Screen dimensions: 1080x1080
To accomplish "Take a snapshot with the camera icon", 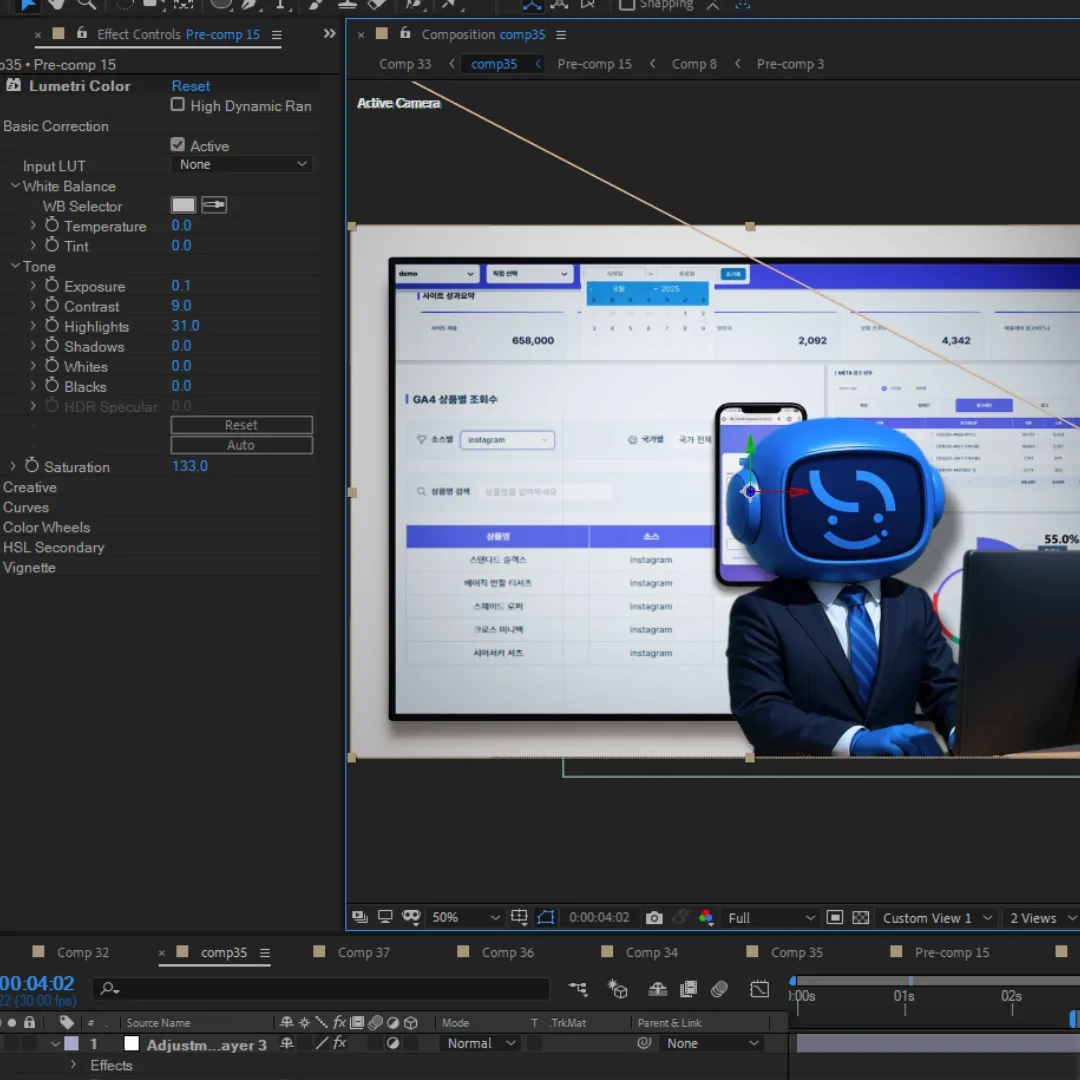I will [654, 917].
